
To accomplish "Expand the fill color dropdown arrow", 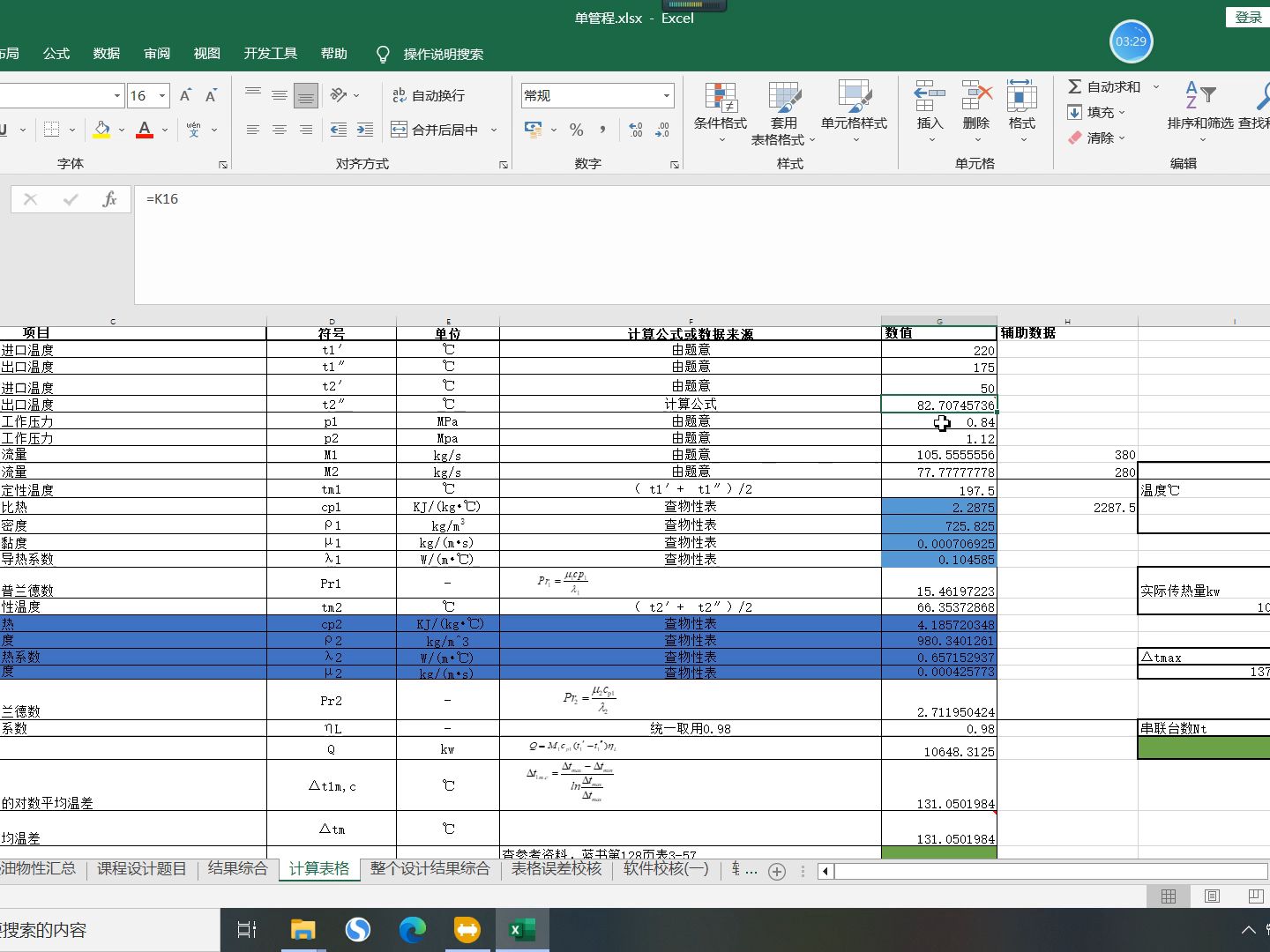I will pos(122,130).
